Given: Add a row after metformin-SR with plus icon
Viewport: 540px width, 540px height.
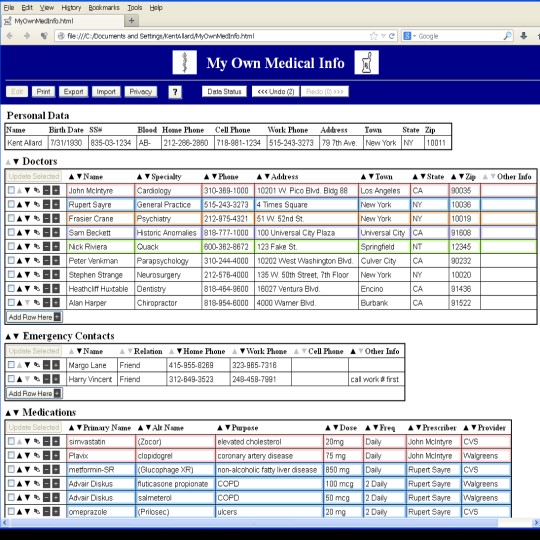Looking at the screenshot, I should tap(56, 469).
